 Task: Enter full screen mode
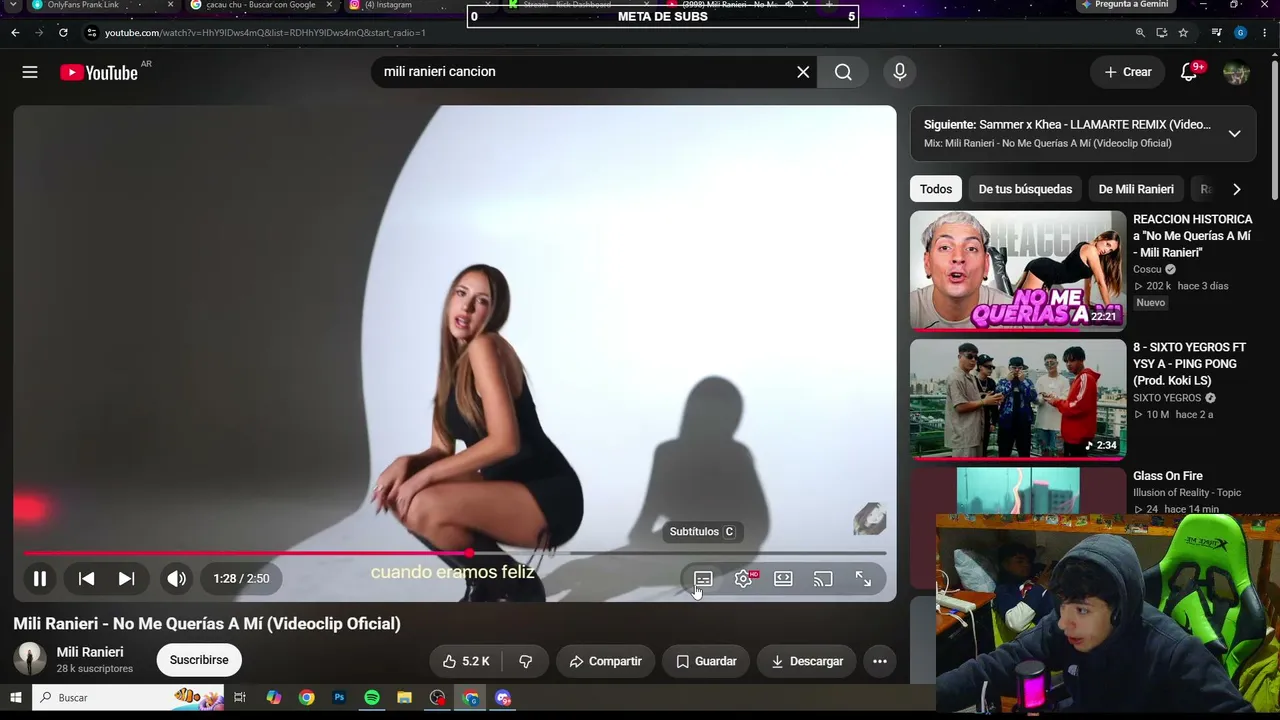tap(863, 579)
